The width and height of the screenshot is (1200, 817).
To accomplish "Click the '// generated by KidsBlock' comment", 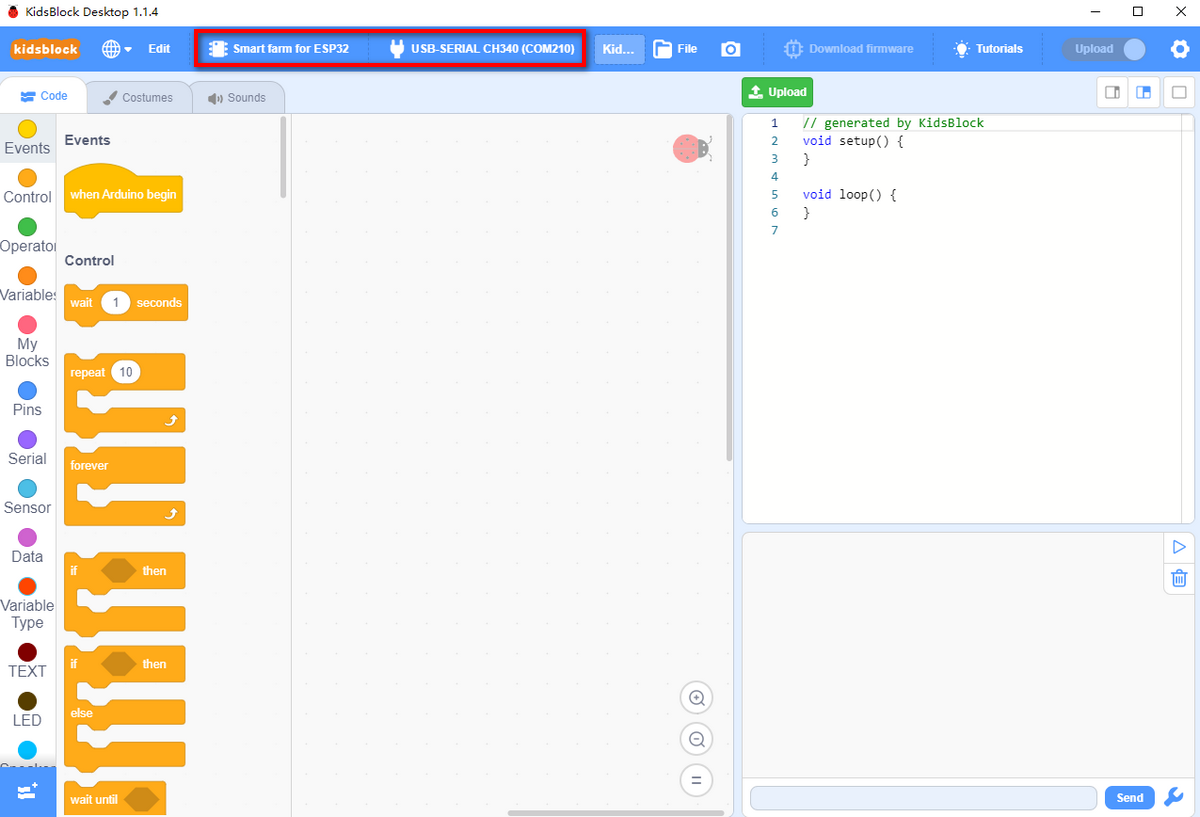I will 893,123.
